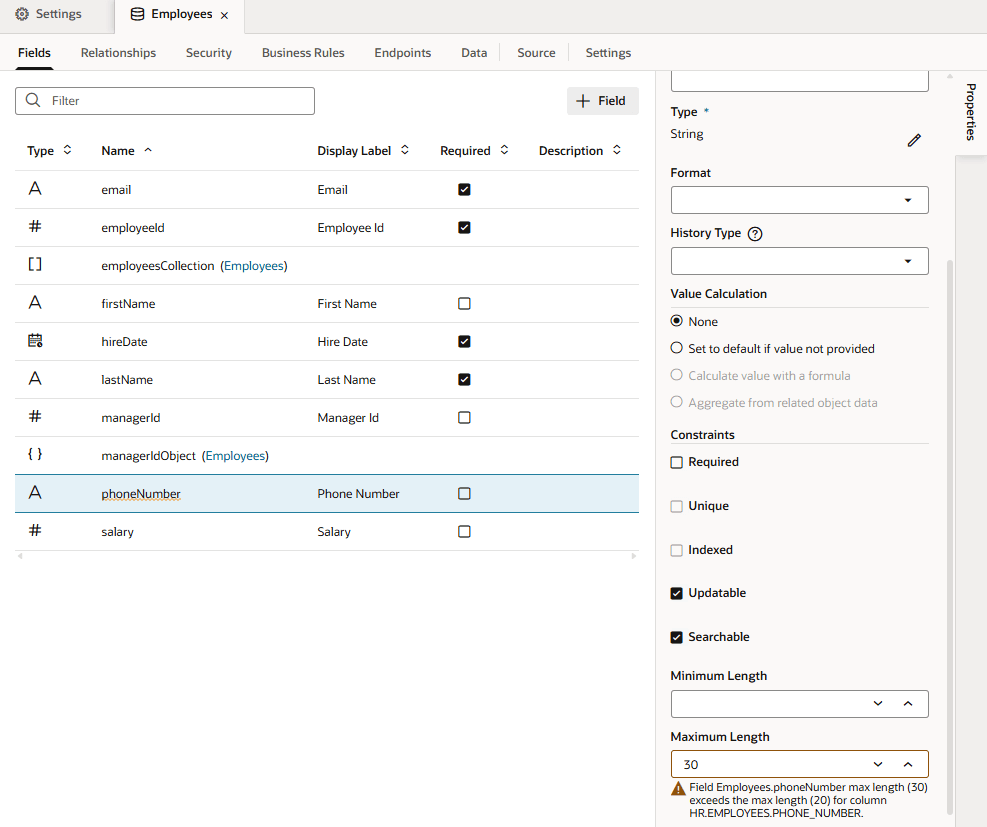
Task: Click the pencil icon to edit Type
Action: [914, 140]
